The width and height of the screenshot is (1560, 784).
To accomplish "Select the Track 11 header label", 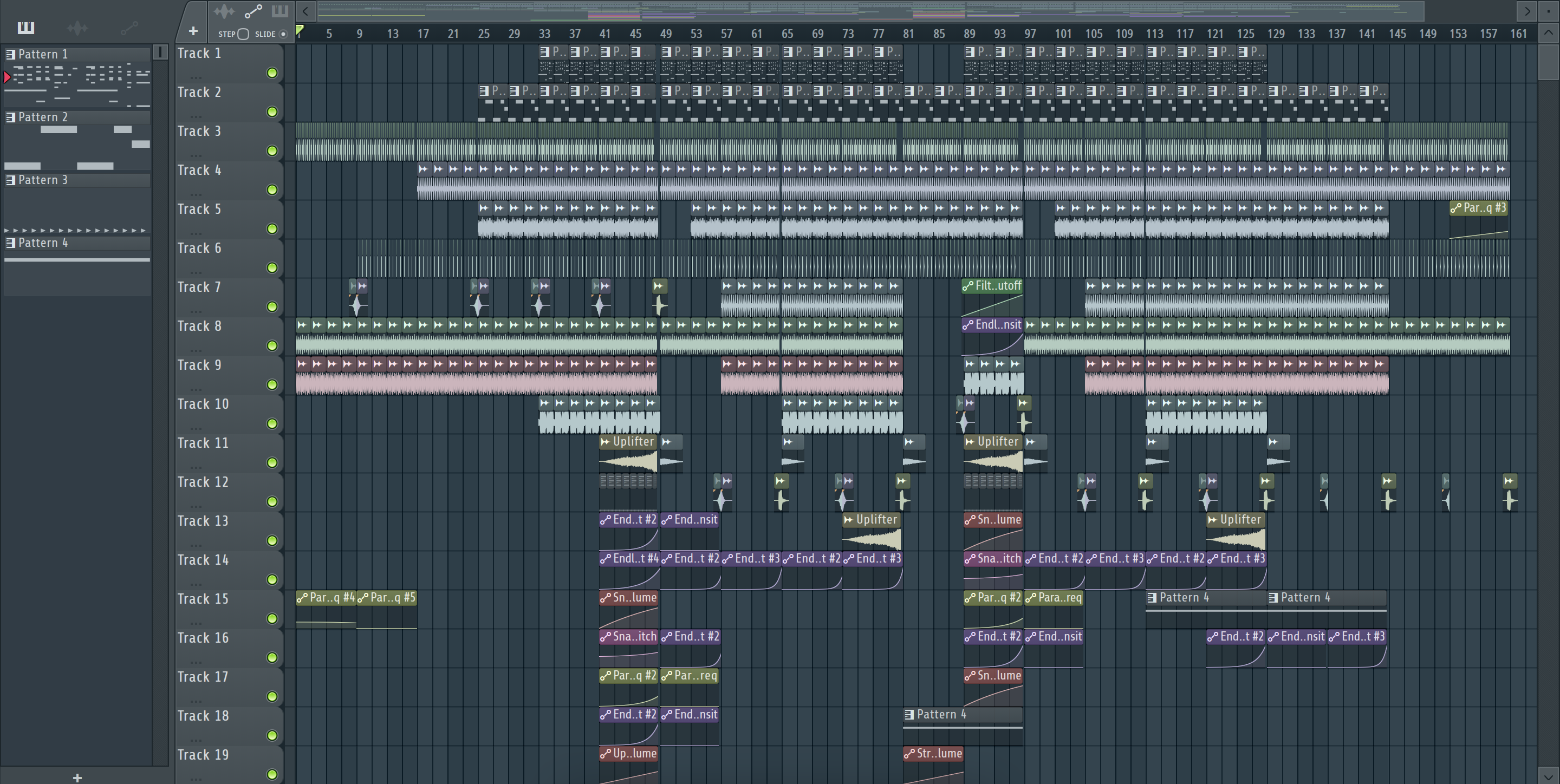I will point(203,444).
